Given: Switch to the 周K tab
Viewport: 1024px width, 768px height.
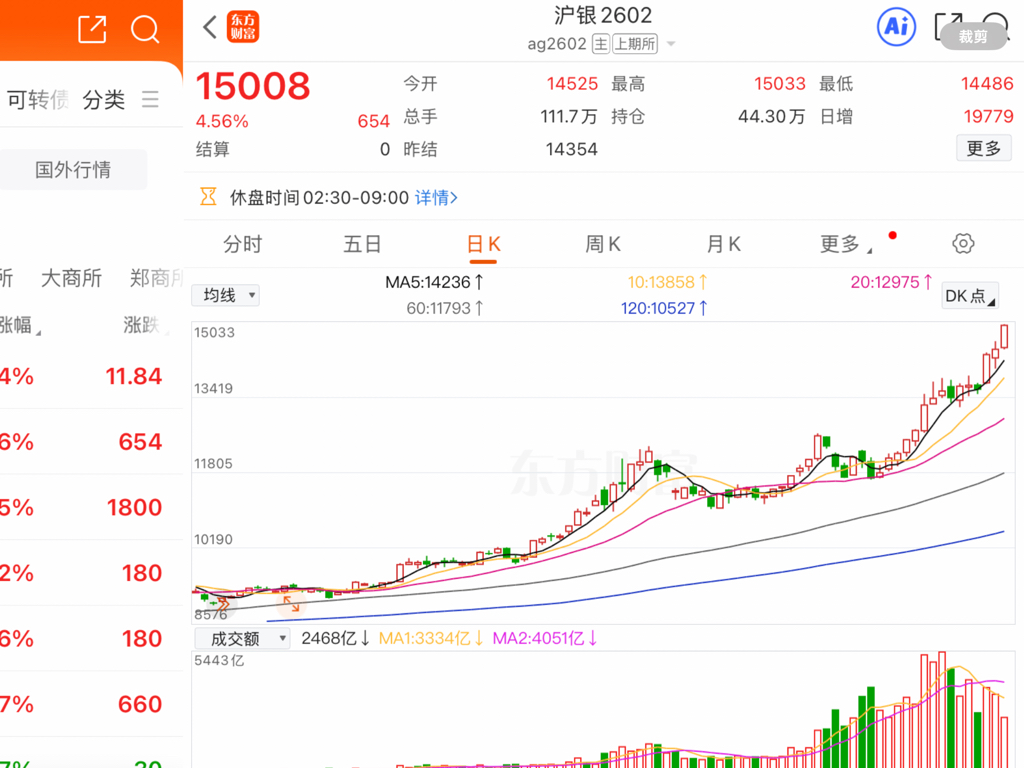Looking at the screenshot, I should coord(603,244).
